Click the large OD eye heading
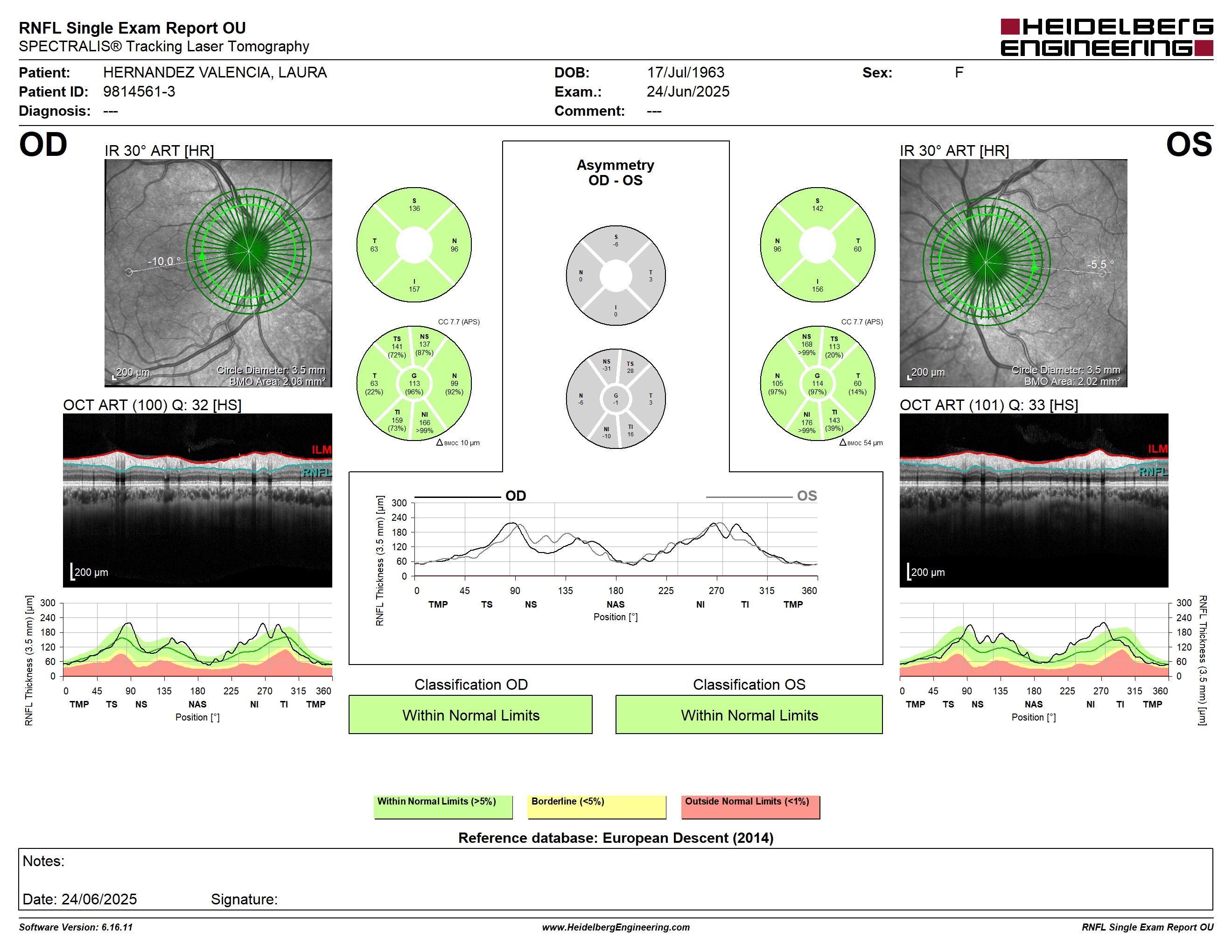 tap(43, 144)
